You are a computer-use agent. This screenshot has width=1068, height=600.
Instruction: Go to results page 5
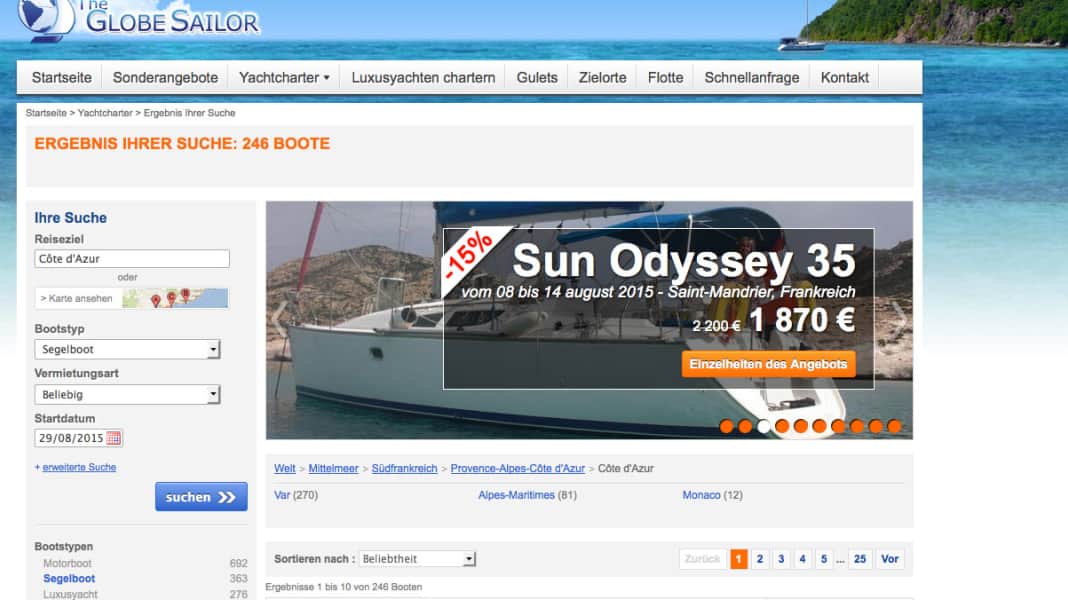823,559
